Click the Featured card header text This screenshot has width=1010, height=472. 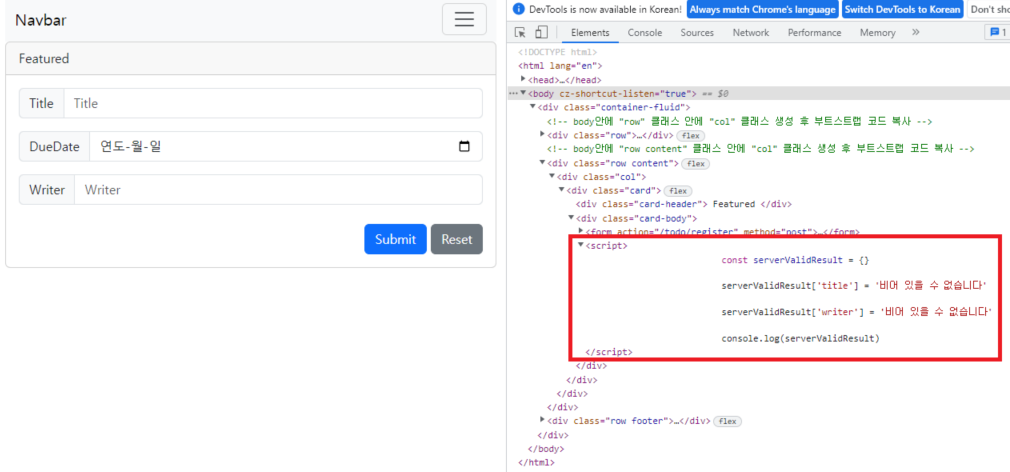[x=44, y=59]
